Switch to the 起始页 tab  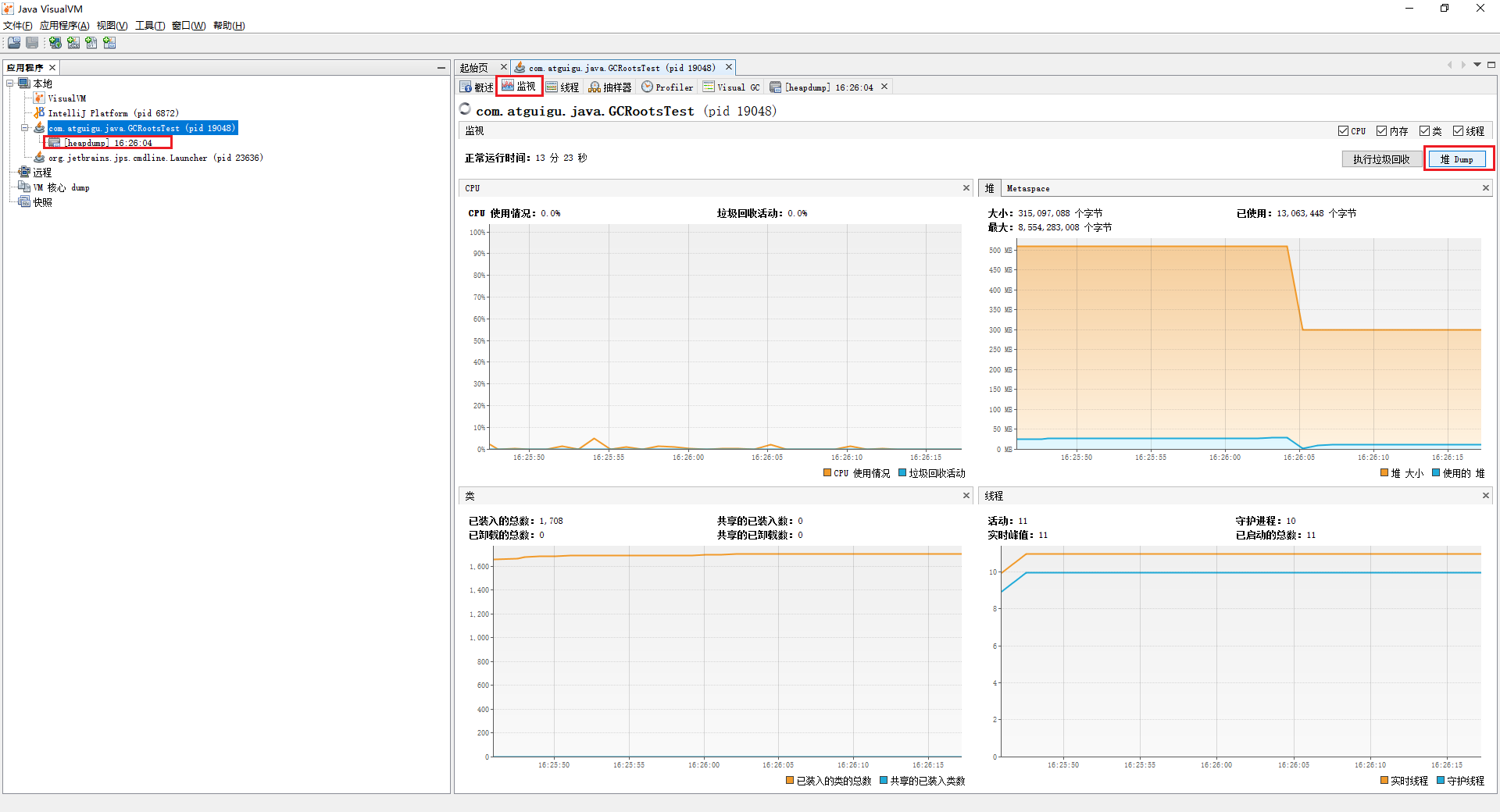(x=474, y=68)
